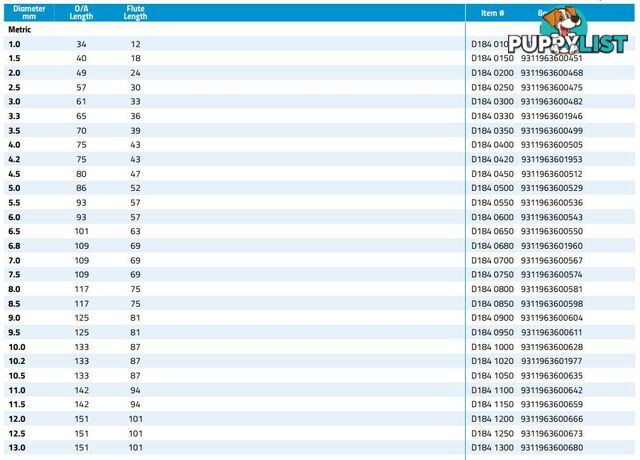
Task: Click O/A length 117 in the 8.5 row
Action: [x=82, y=304]
